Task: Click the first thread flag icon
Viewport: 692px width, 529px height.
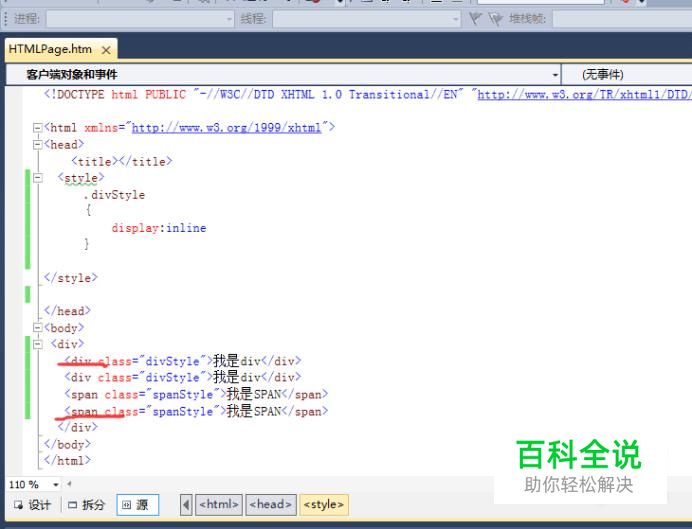Action: [x=475, y=19]
